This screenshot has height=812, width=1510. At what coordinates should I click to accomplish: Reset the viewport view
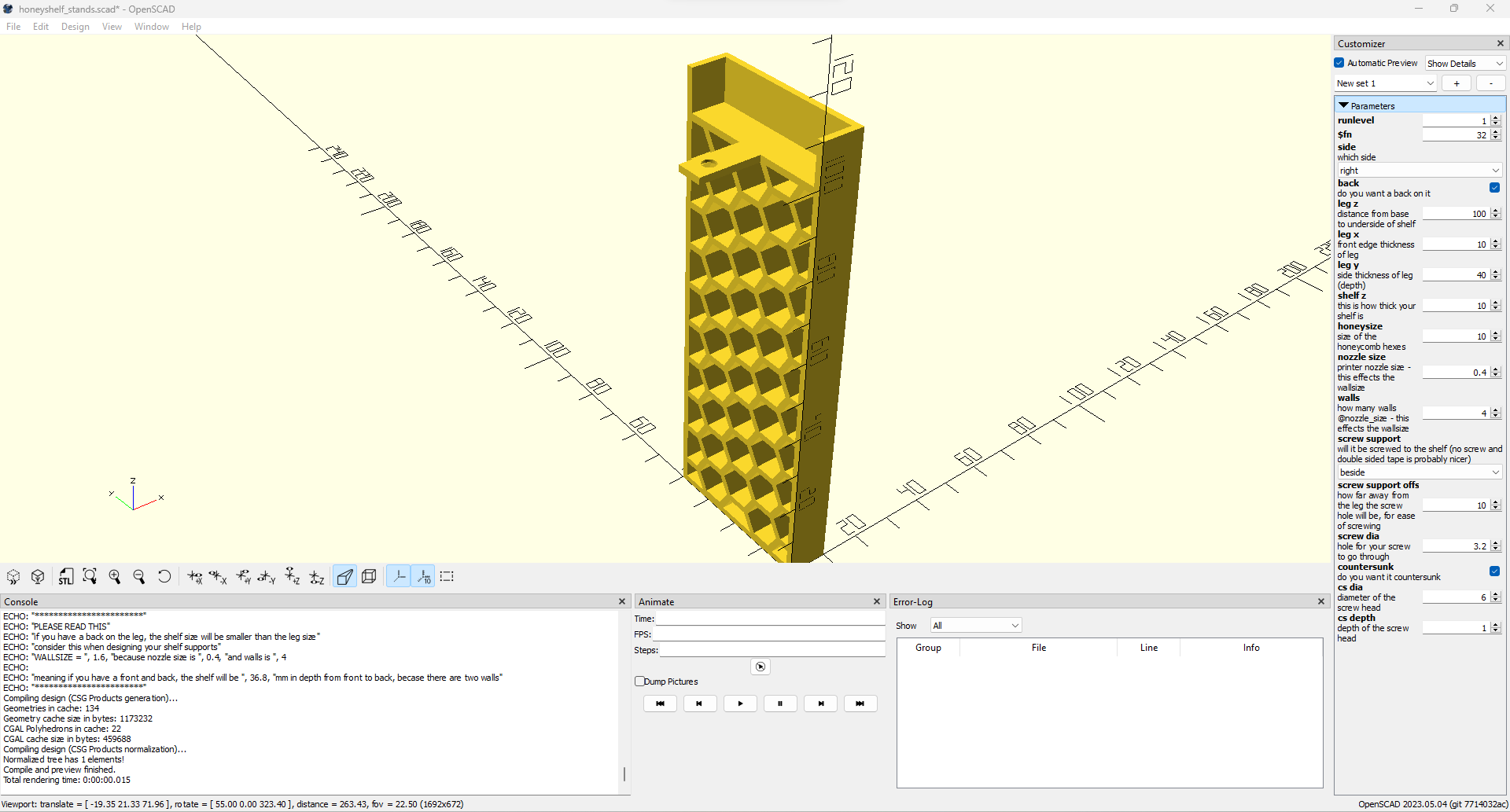(164, 576)
